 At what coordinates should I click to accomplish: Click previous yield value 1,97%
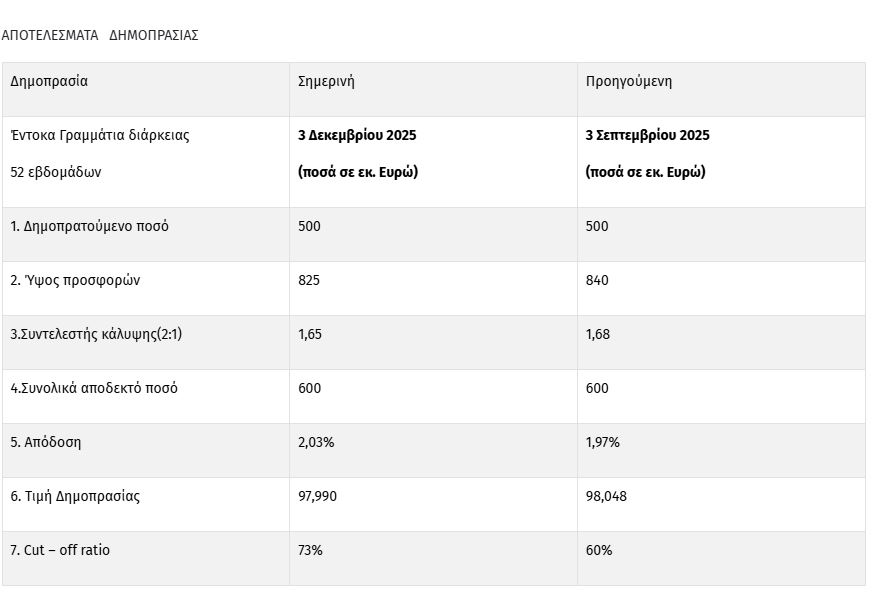(x=603, y=442)
